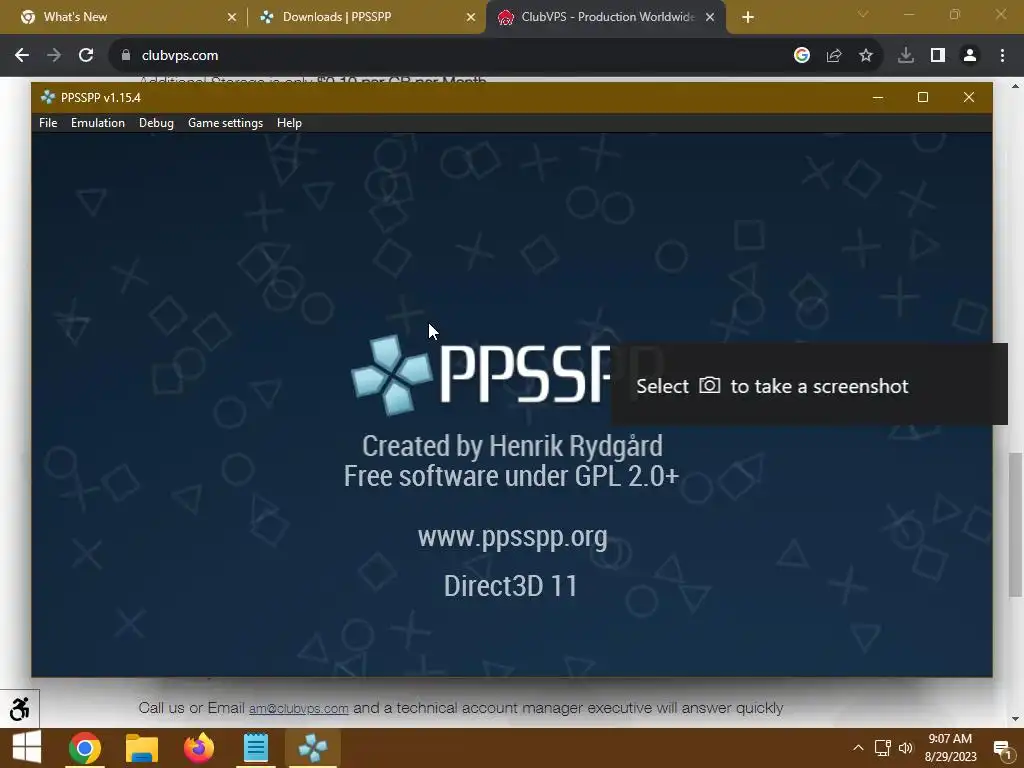Close the Downloads | PPSSPP tab
The height and width of the screenshot is (768, 1024).
[470, 17]
